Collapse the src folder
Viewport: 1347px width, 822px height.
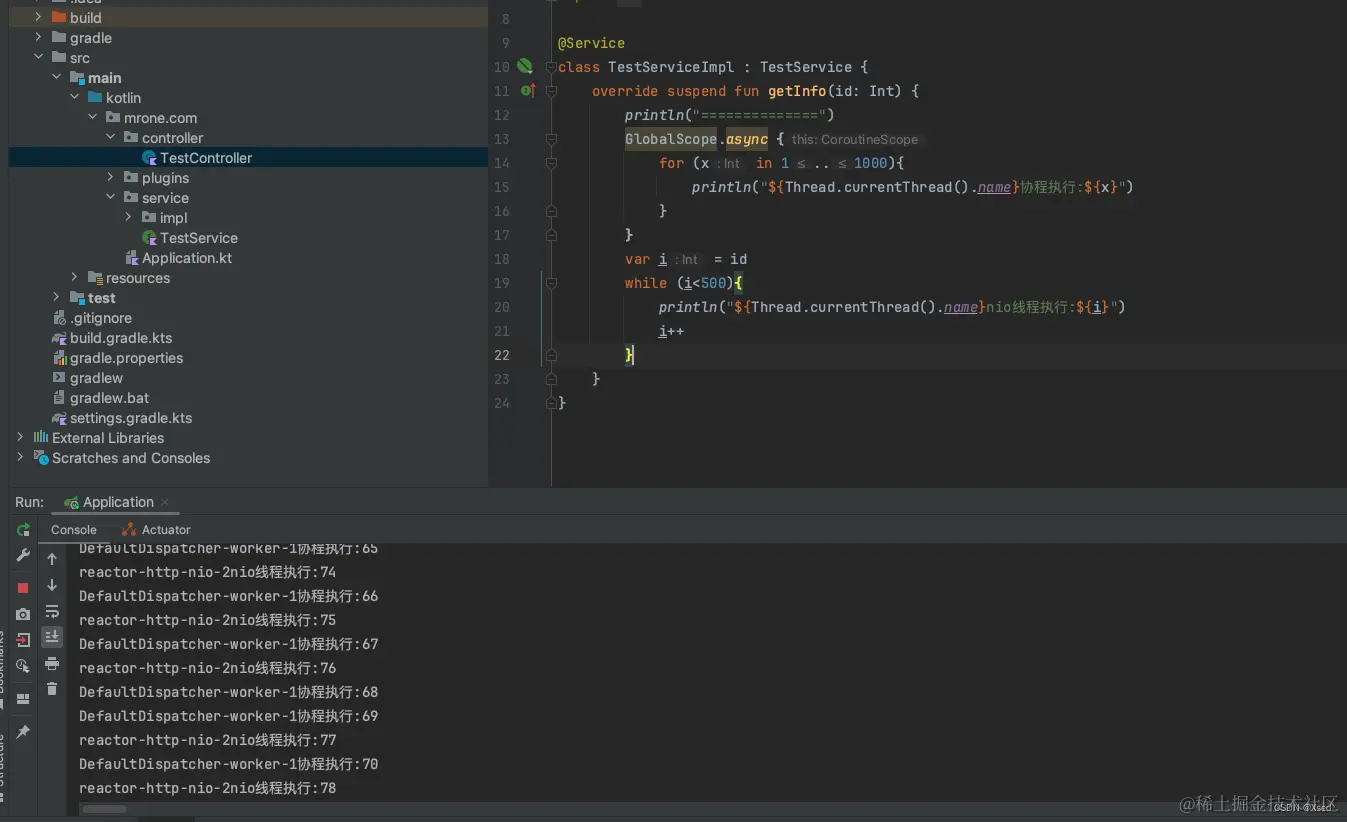point(38,58)
